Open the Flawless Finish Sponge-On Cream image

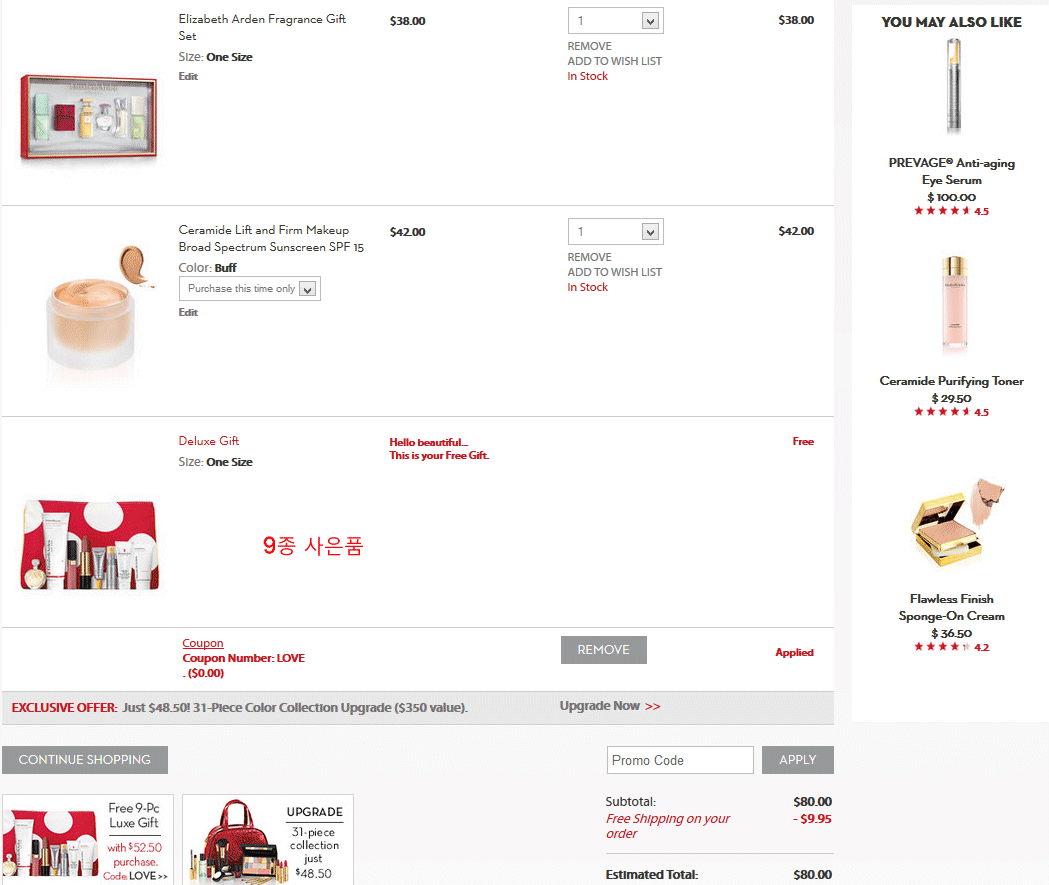click(x=957, y=522)
